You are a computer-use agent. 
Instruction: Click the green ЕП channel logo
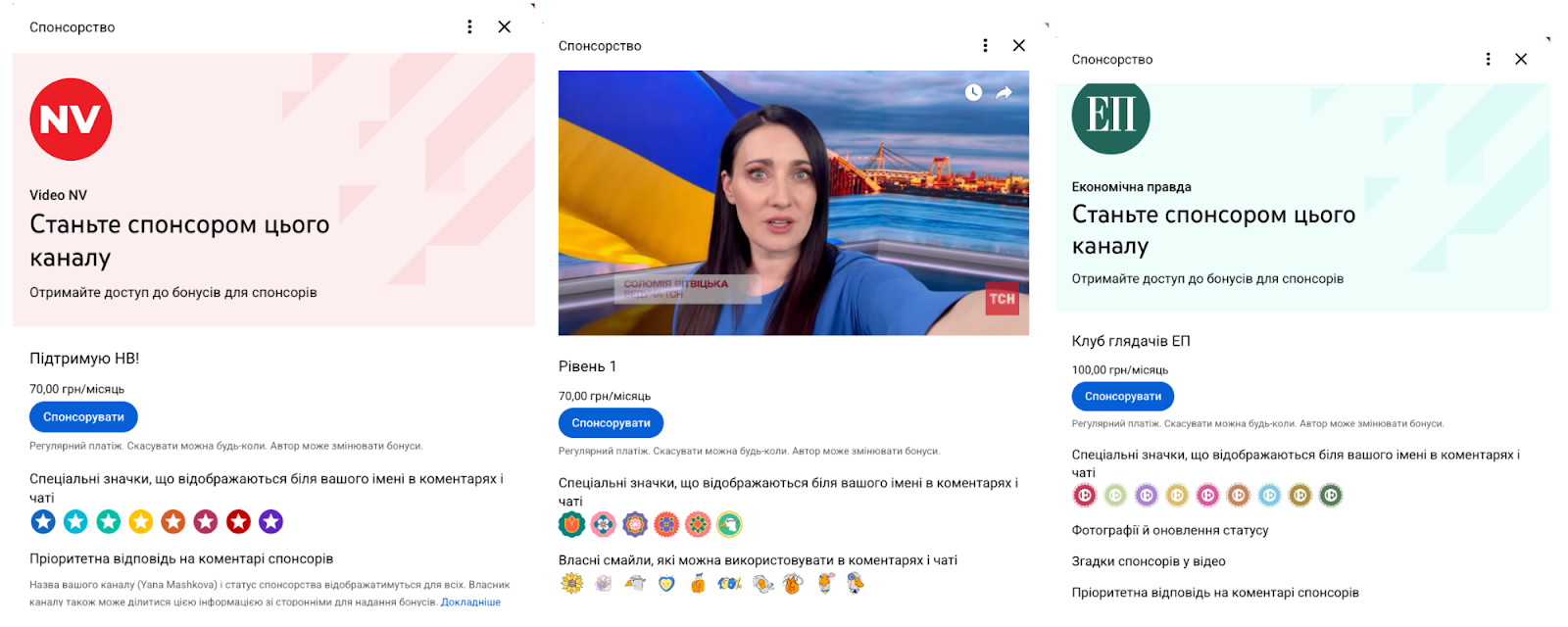(x=1110, y=117)
